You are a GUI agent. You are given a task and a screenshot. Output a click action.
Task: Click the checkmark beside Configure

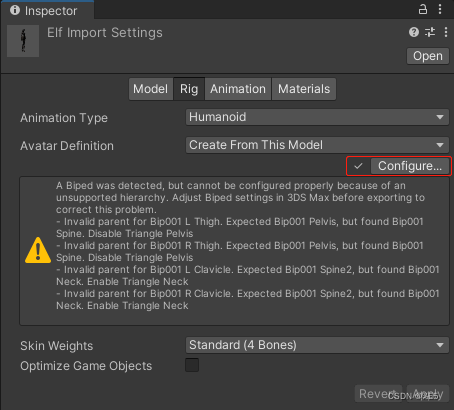pos(358,166)
